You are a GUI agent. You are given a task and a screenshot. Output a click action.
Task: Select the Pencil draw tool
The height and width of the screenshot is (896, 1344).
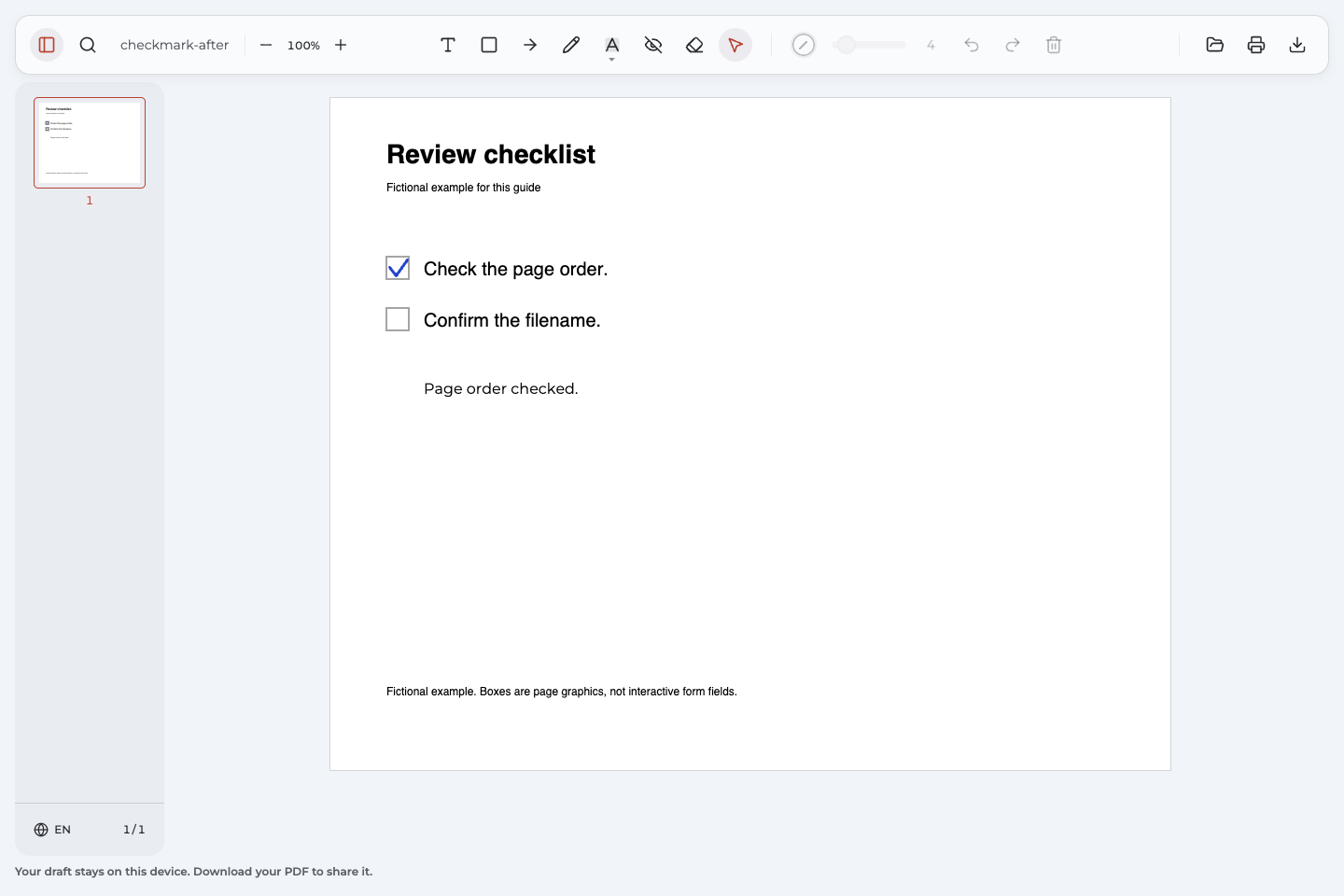point(571,45)
